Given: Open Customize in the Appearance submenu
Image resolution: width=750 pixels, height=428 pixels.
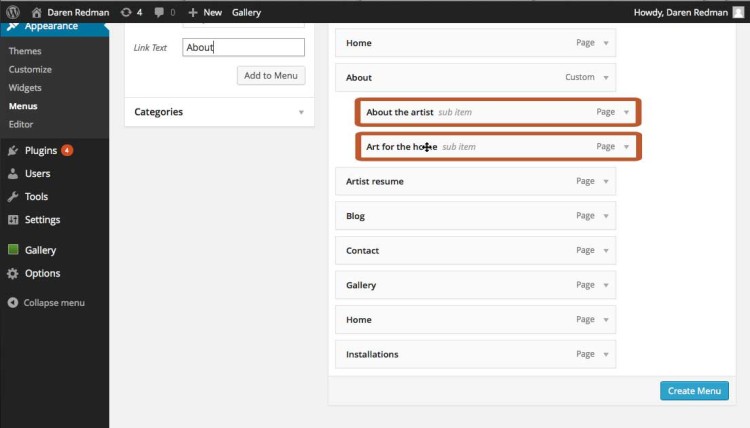Looking at the screenshot, I should (30, 69).
